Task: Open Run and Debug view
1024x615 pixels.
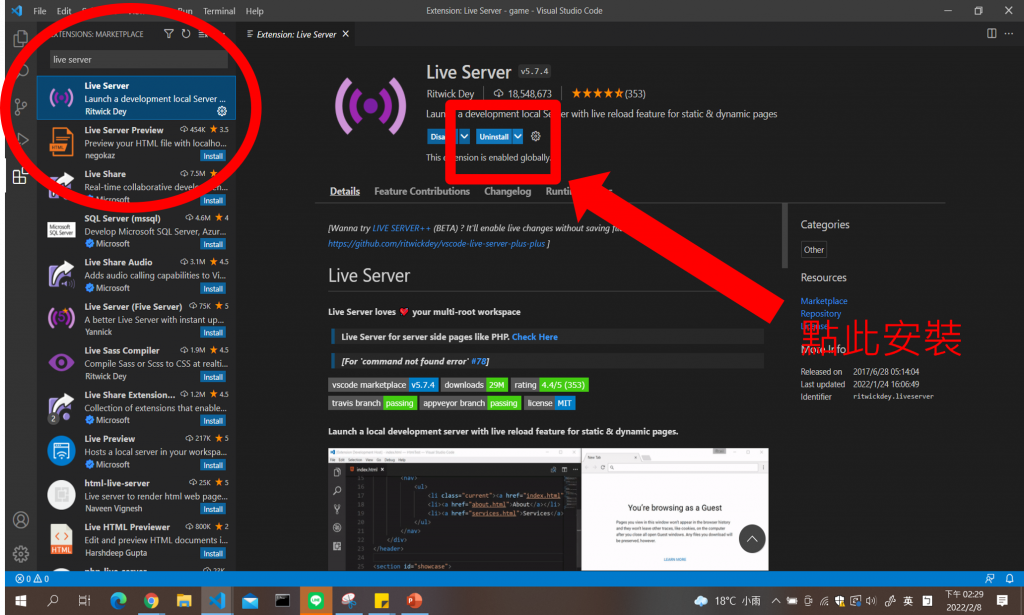Action: (x=21, y=139)
